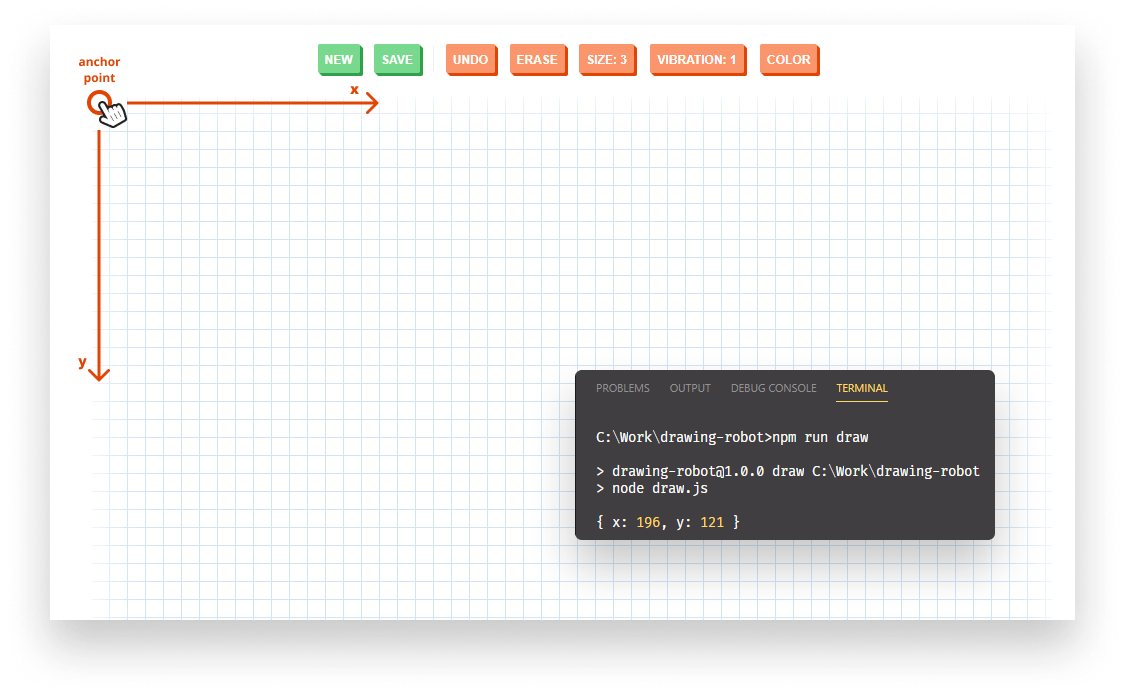This screenshot has width=1125, height=695.
Task: Undo the last stroke with UNDO
Action: pyautogui.click(x=471, y=60)
